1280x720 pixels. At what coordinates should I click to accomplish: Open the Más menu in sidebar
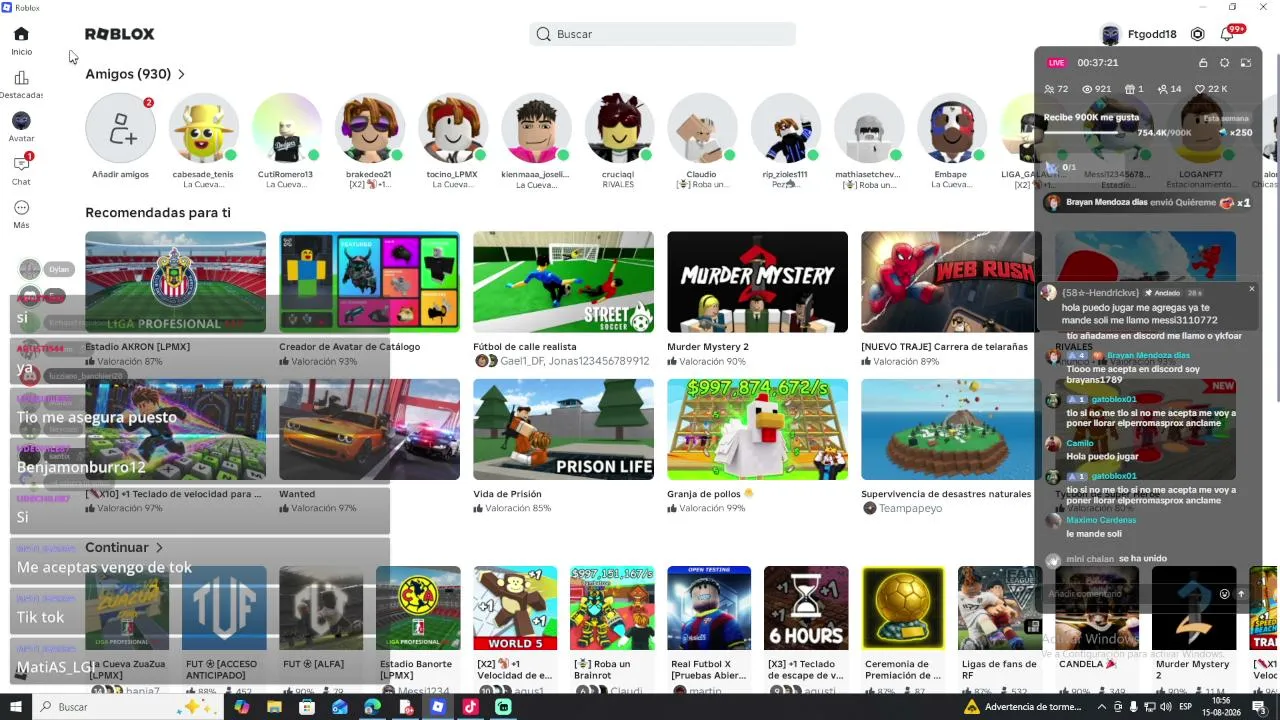tap(21, 214)
